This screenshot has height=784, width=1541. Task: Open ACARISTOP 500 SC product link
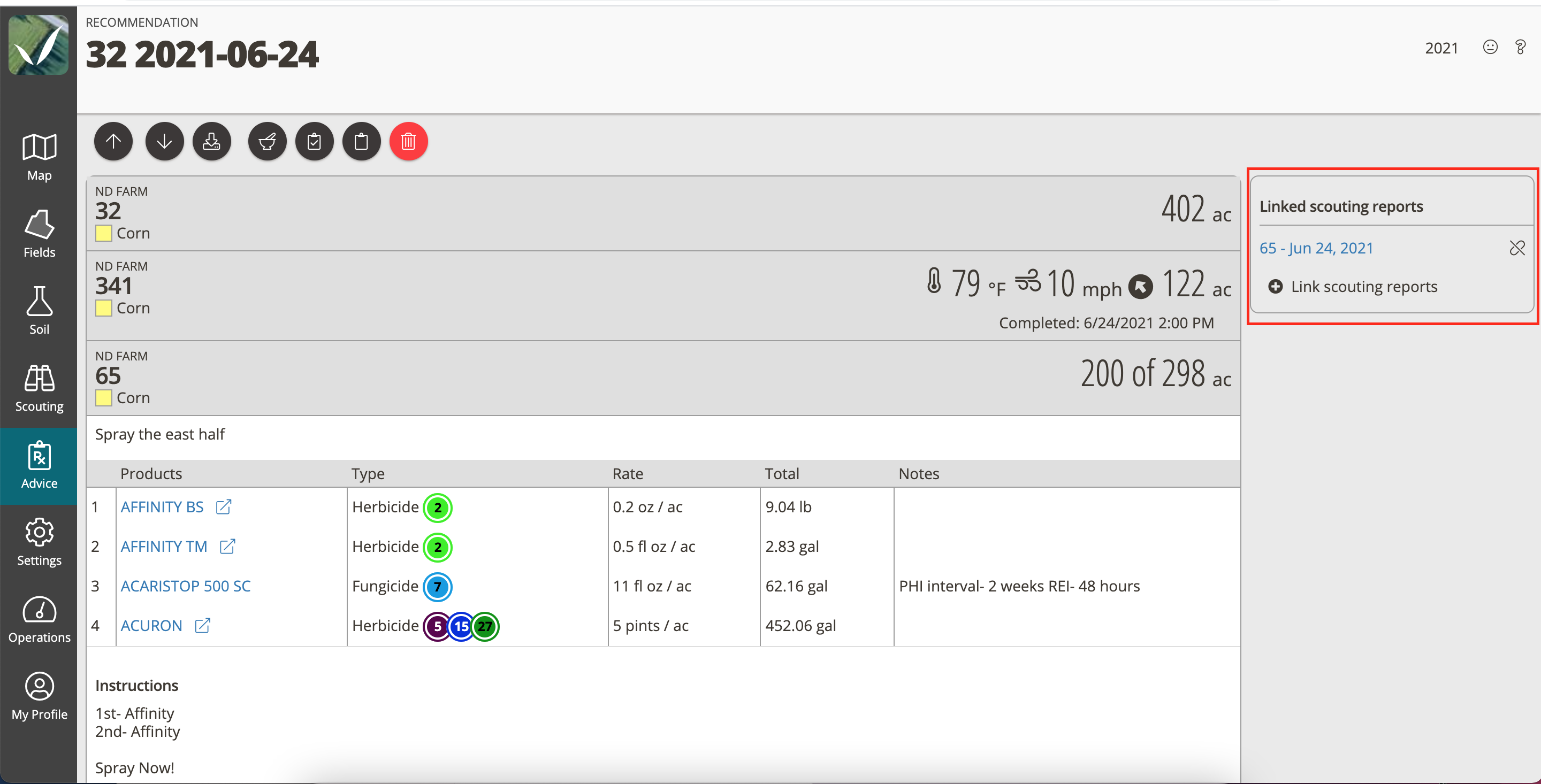click(186, 586)
